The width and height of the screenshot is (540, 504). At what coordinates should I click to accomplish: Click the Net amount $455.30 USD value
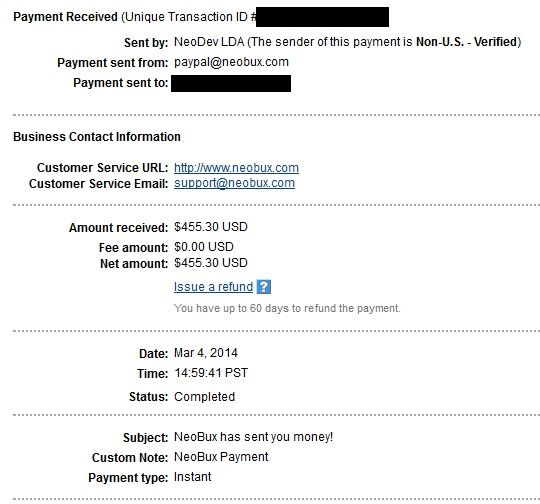click(211, 263)
